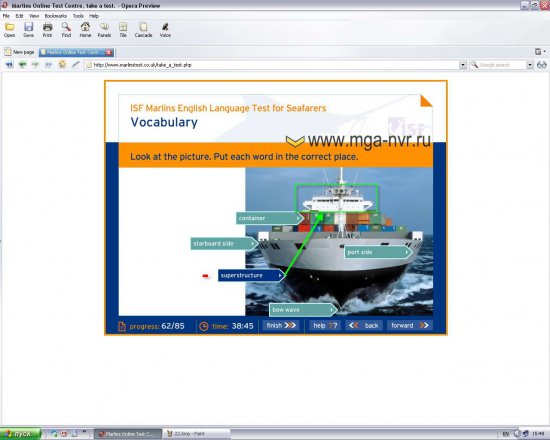Click the rewind navigation icon
The height and width of the screenshot is (440, 550).
click(9, 65)
